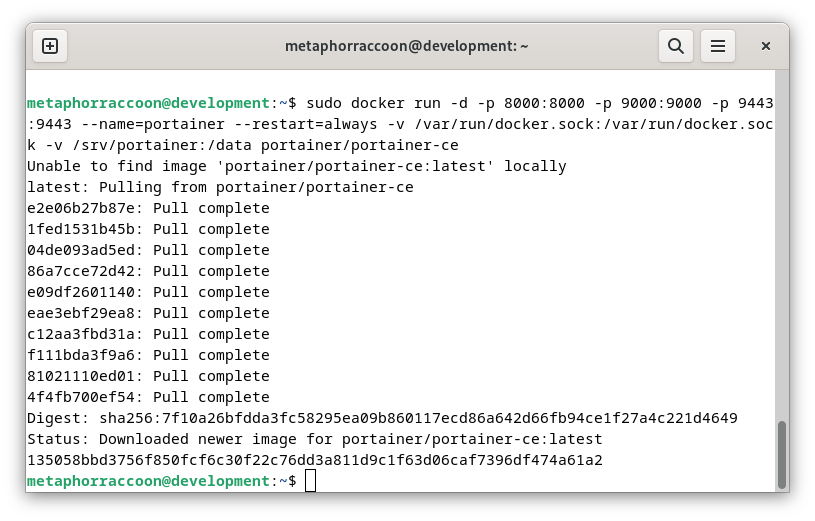Click the 'latest: Pulling from' line
This screenshot has width=815, height=521.
pyautogui.click(x=220, y=187)
